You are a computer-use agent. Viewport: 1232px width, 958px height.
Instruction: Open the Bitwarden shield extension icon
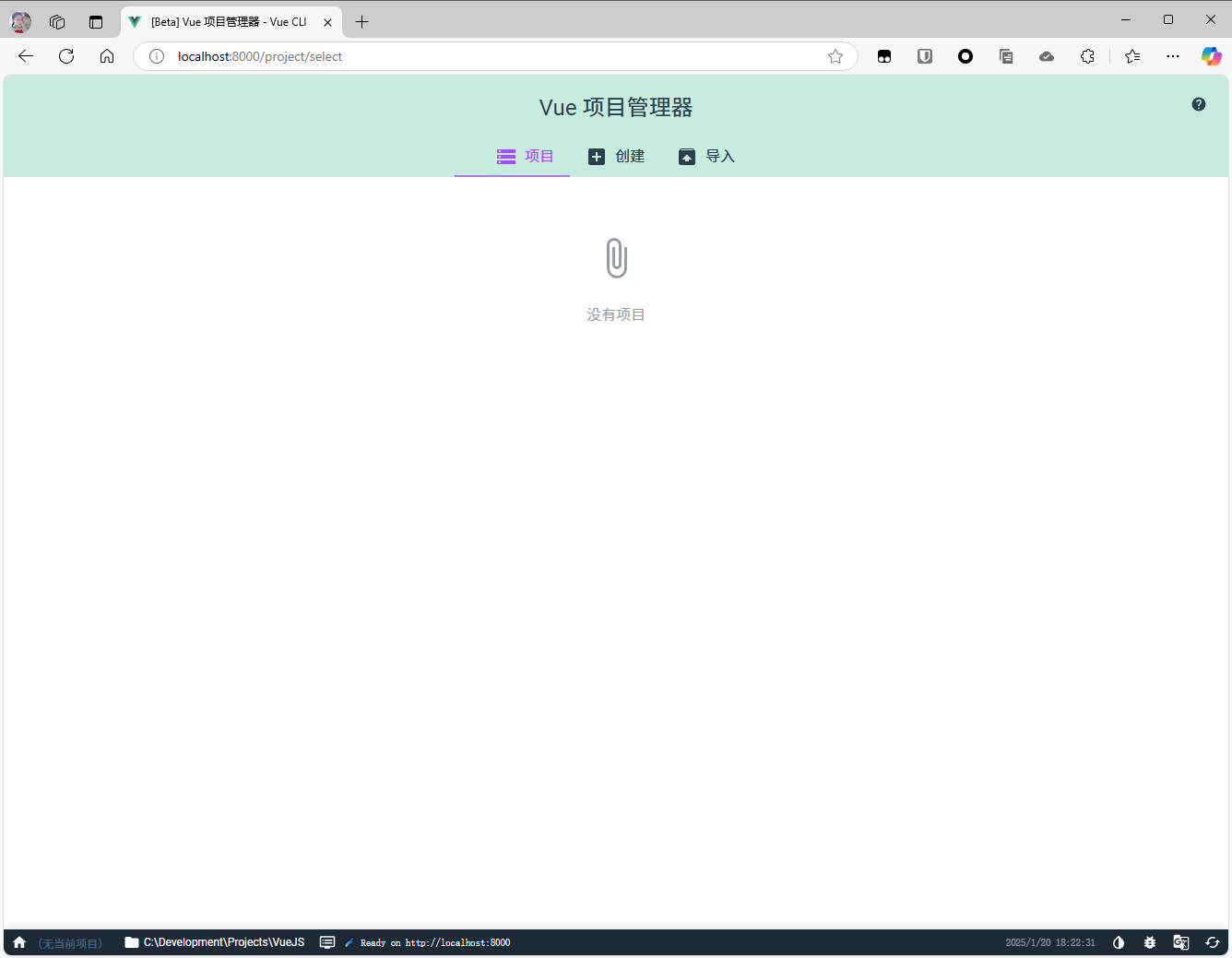pos(925,56)
